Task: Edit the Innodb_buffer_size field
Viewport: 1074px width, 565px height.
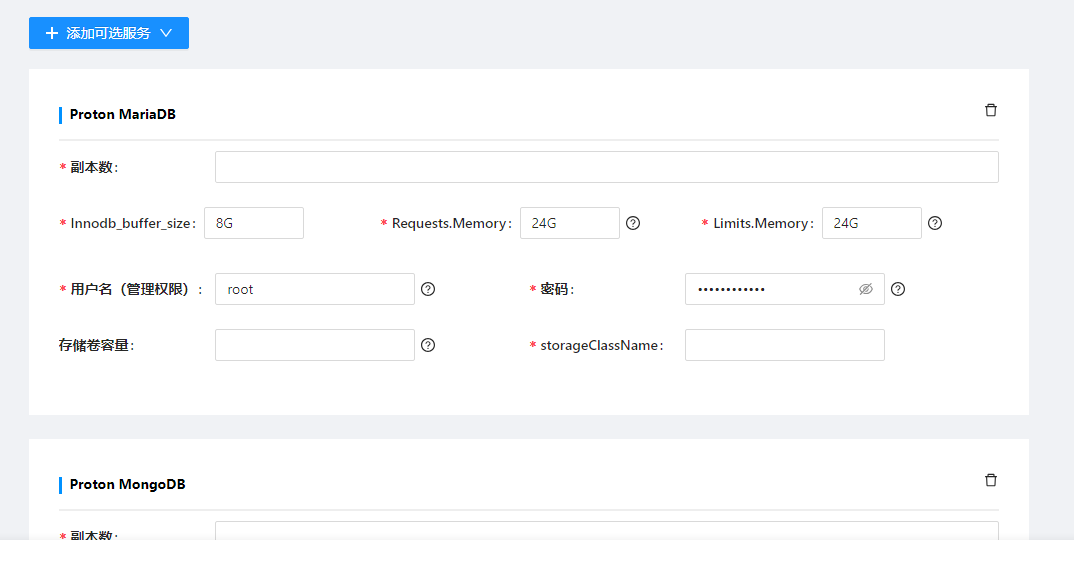Action: [x=254, y=223]
